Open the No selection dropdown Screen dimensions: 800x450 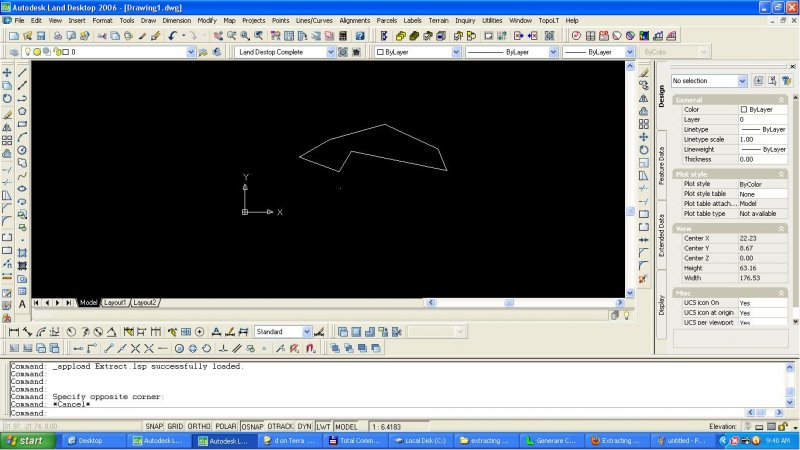742,81
